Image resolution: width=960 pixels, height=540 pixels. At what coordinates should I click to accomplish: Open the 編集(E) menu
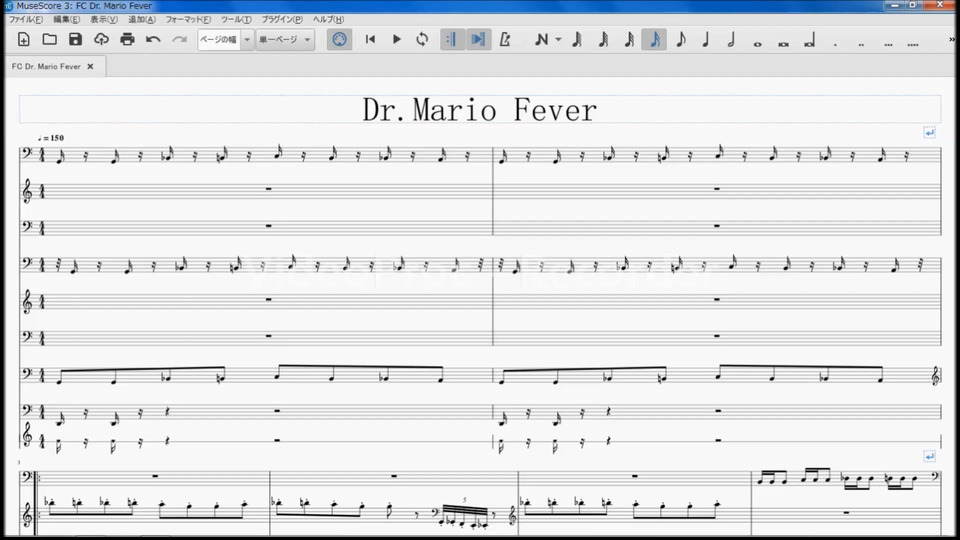pyautogui.click(x=66, y=20)
